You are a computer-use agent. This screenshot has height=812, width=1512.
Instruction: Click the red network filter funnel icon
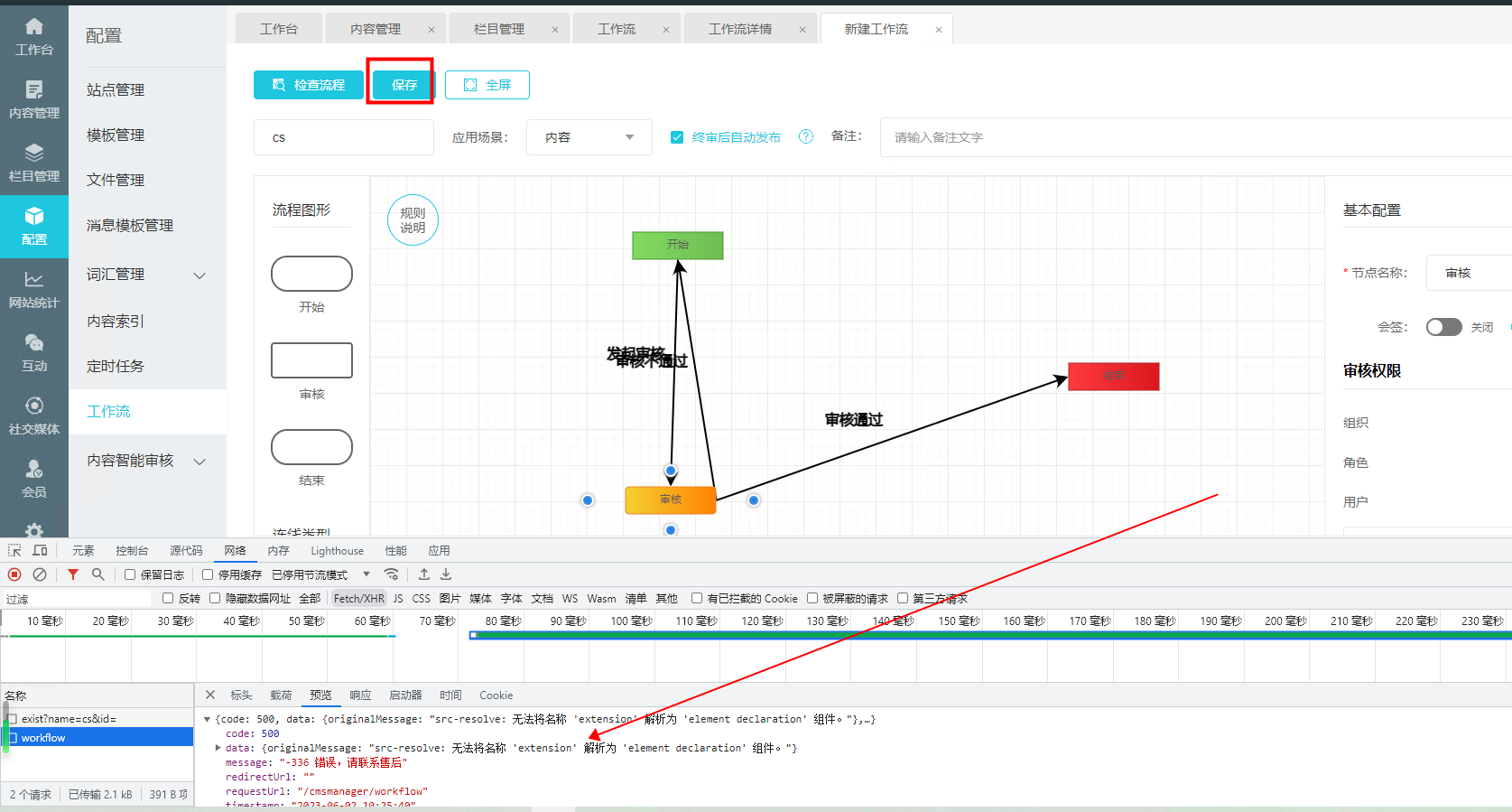pos(73,574)
